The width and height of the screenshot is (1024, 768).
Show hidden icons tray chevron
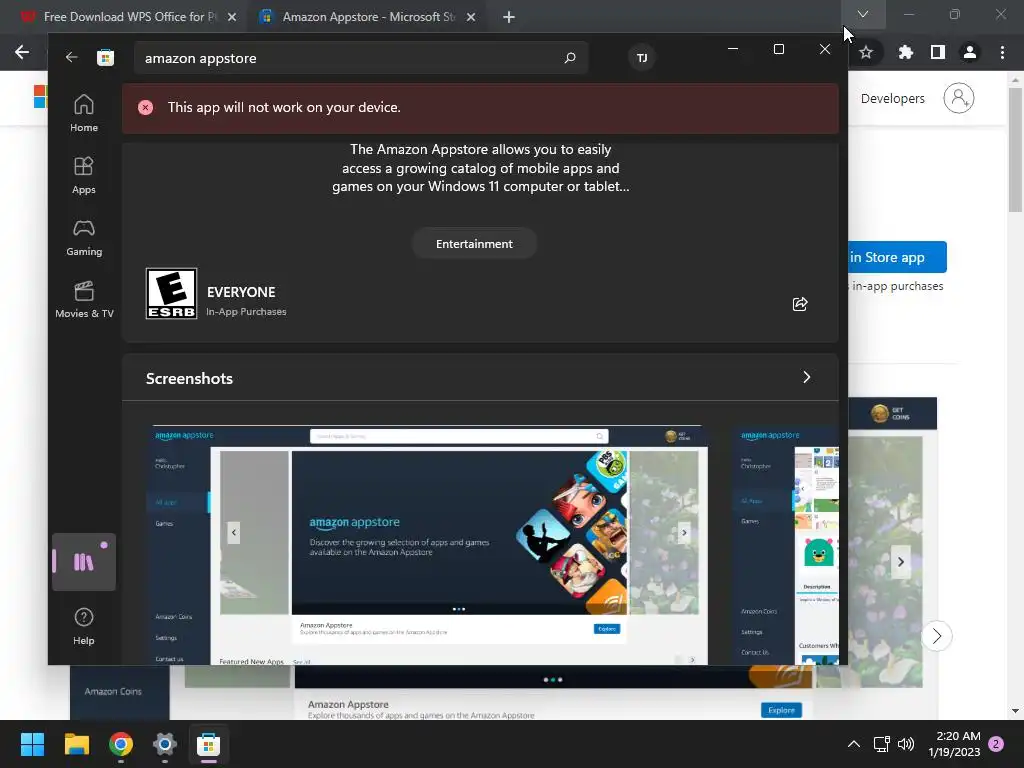pyautogui.click(x=854, y=744)
